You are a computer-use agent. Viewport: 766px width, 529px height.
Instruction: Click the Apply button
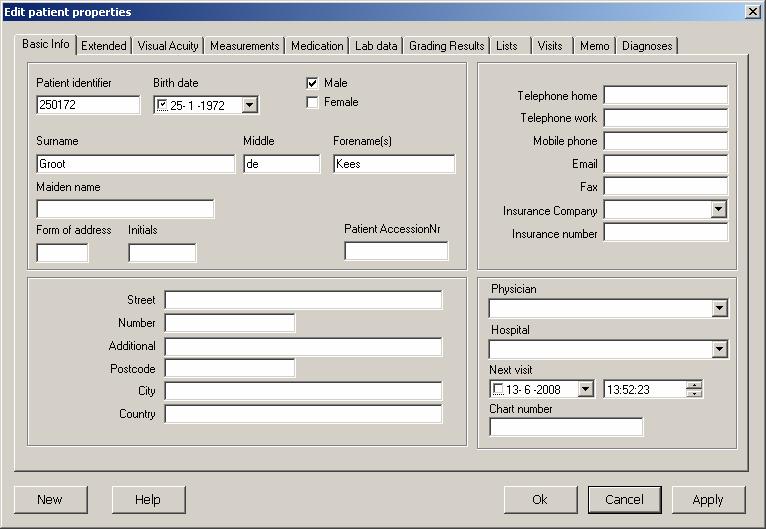(708, 500)
